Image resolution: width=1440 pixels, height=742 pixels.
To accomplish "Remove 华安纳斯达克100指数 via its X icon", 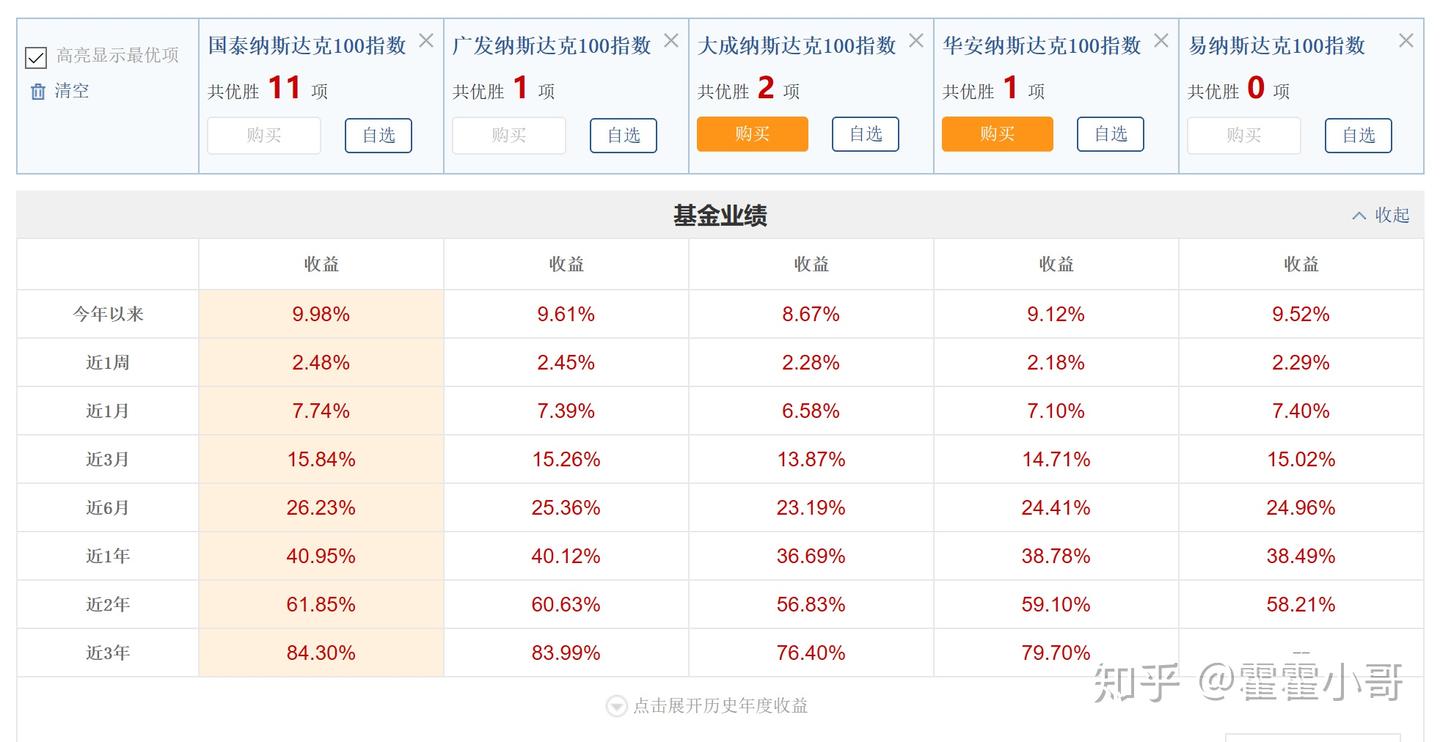I will [1161, 40].
